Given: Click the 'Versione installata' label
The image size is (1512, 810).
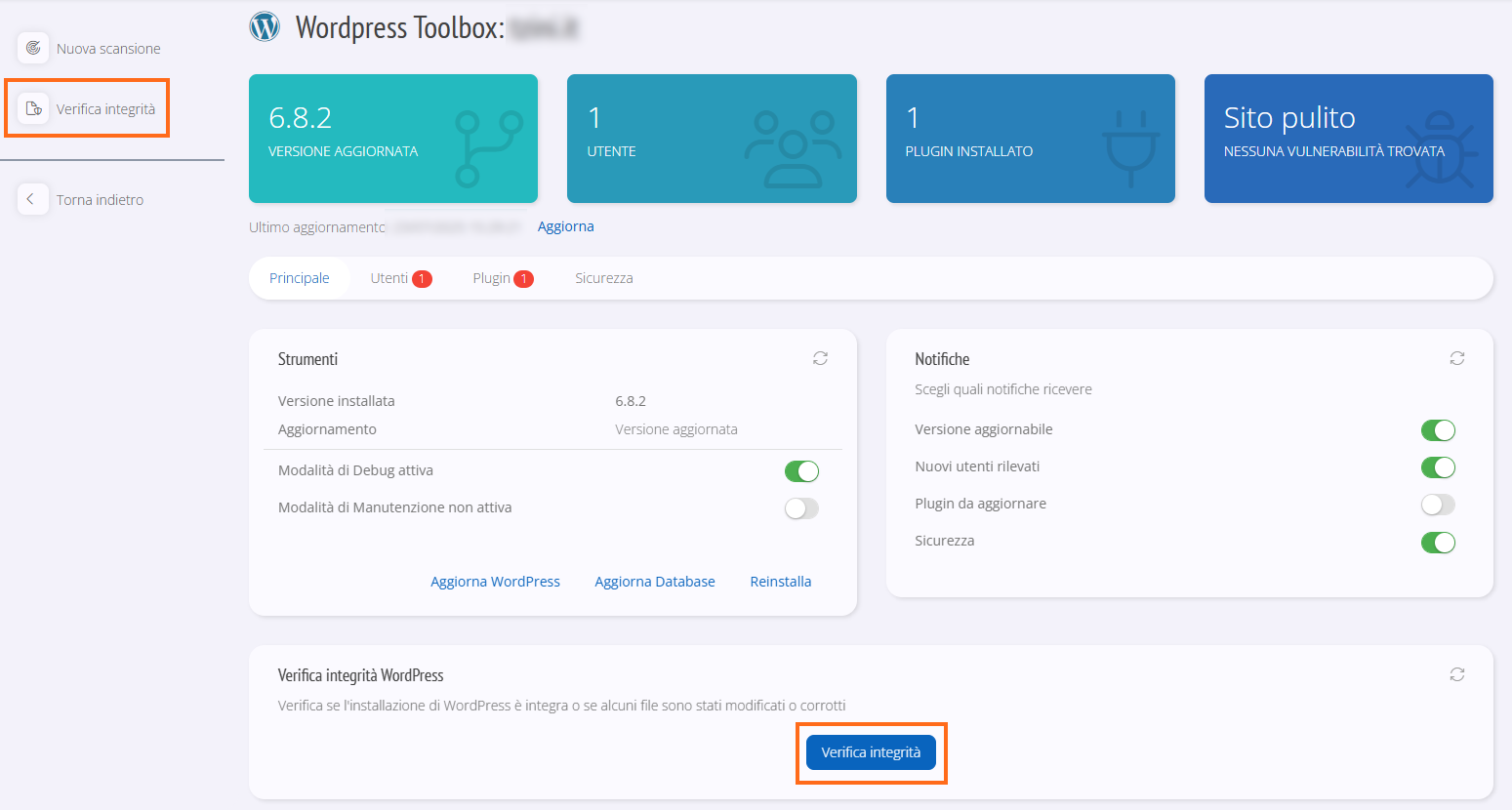Looking at the screenshot, I should point(337,401).
